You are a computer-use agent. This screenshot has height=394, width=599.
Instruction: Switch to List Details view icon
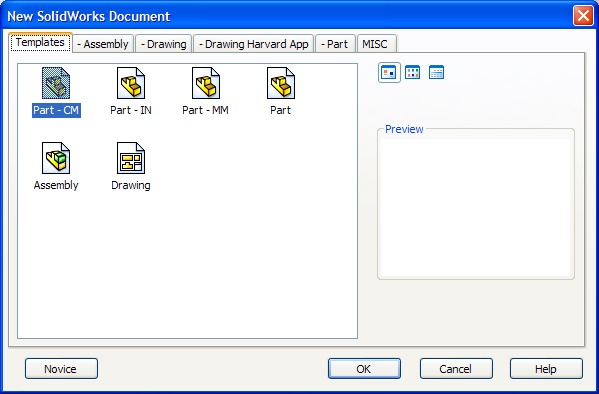(x=436, y=72)
